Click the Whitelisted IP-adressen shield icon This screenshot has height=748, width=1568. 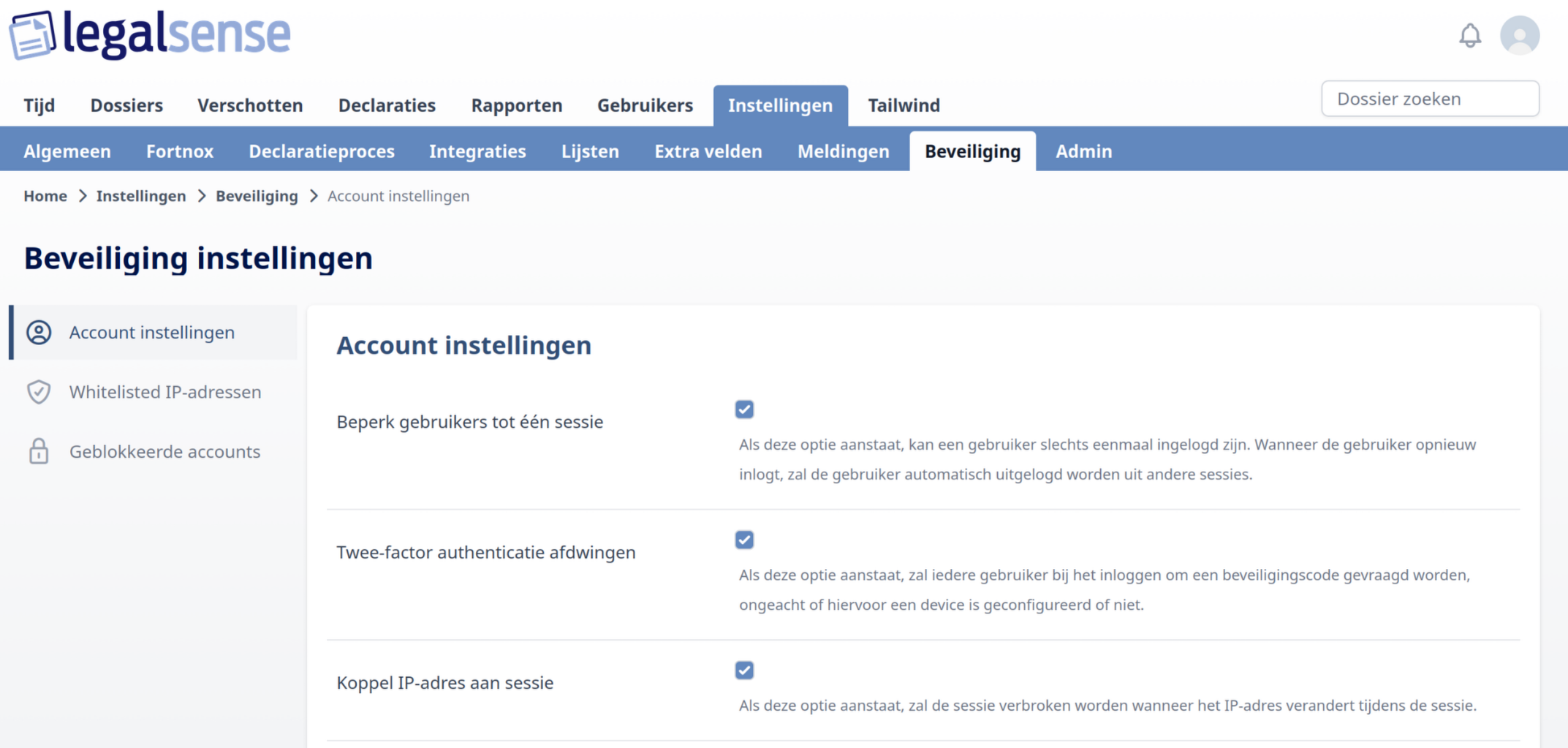39,392
